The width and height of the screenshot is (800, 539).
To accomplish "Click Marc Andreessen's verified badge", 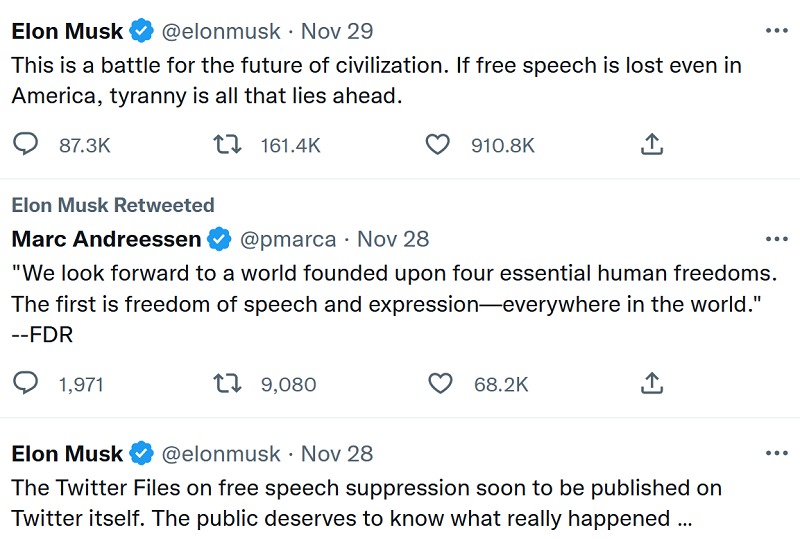I will (219, 239).
